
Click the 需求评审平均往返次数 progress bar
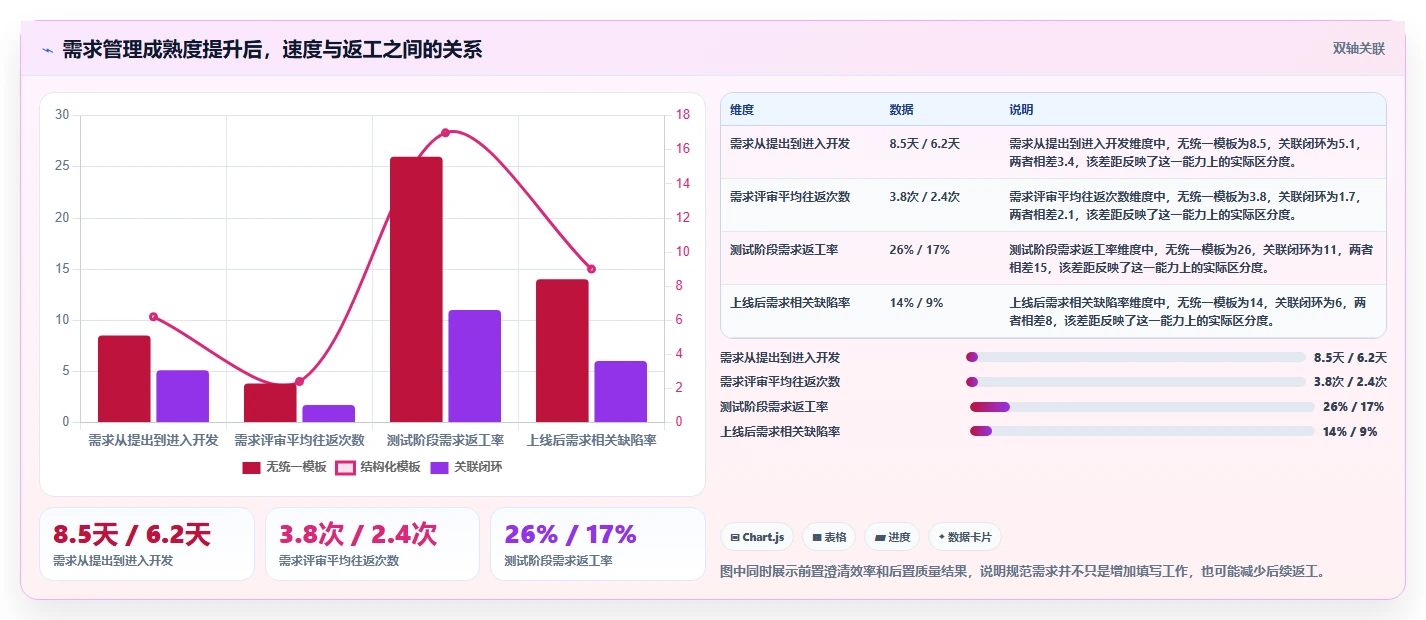pos(1136,381)
